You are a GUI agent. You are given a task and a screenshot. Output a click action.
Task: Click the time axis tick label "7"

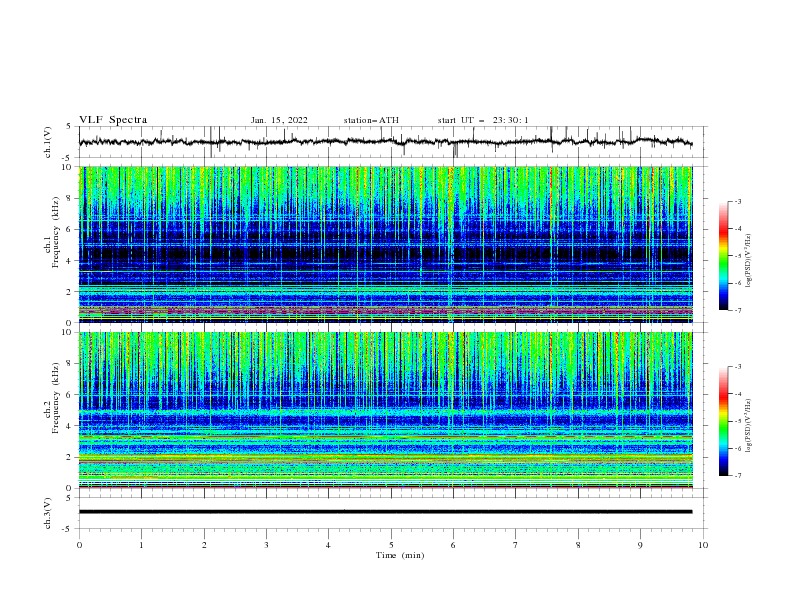[516, 545]
